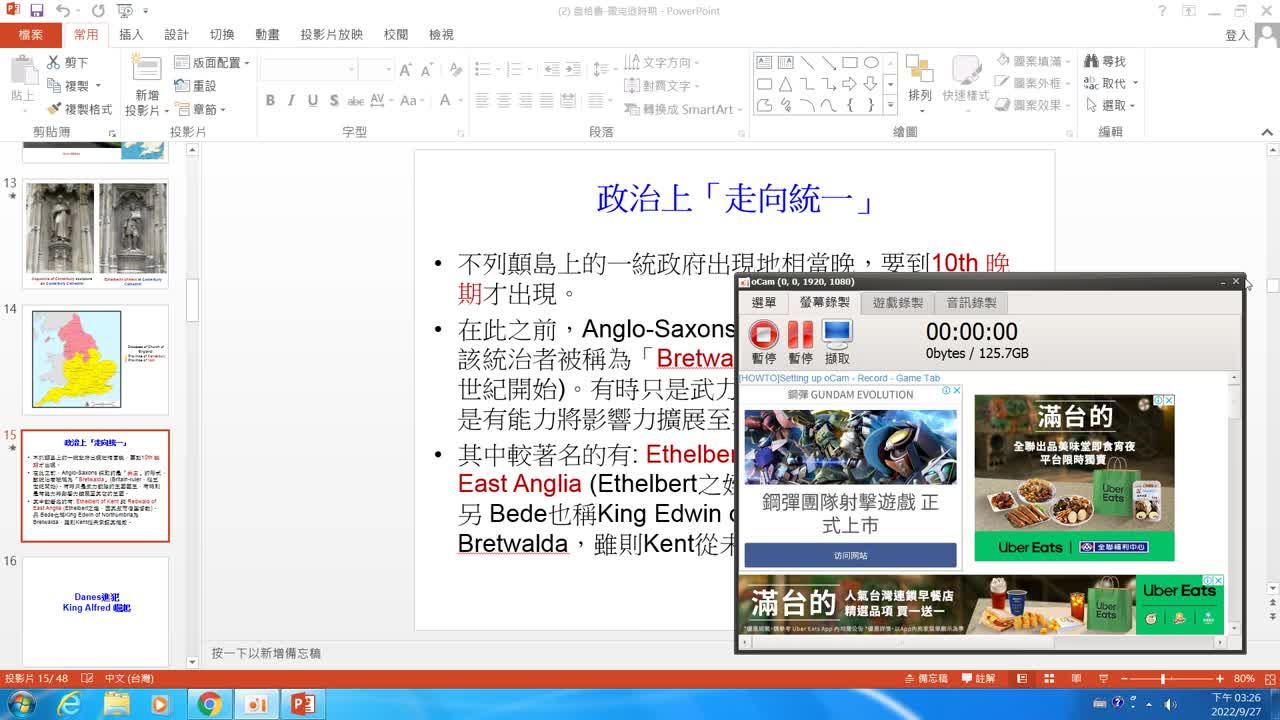Switch to Insert (插入) ribbon tab
1280x720 pixels.
[x=131, y=35]
